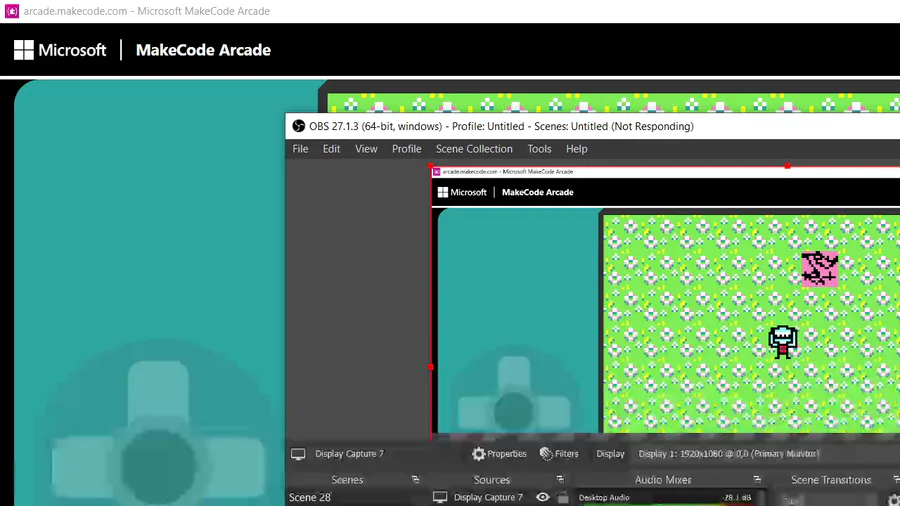Click the MakeCode Arcade header title

point(203,50)
